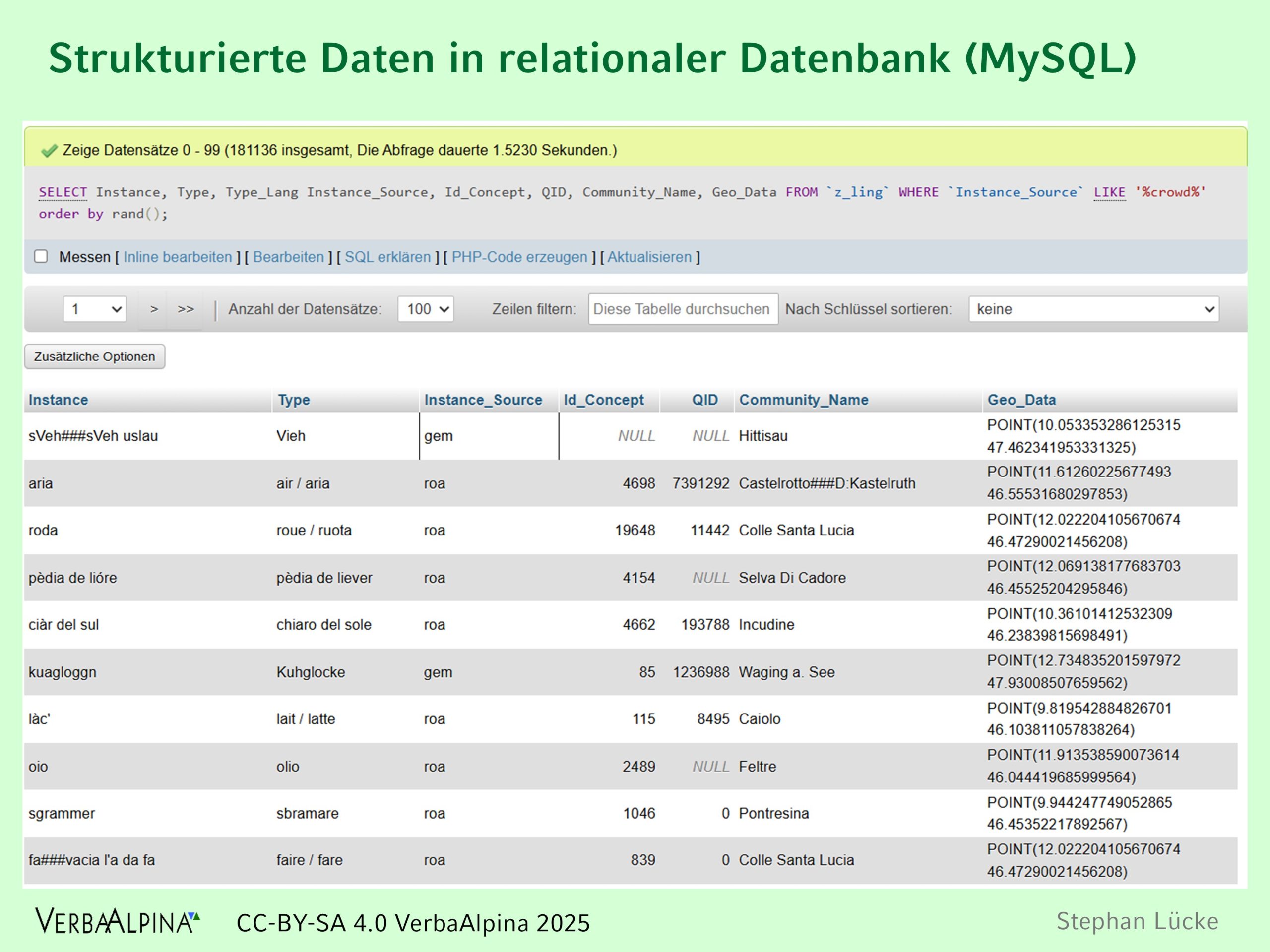Click PHP-Code erzeugen link
The image size is (1270, 952).
pos(519,257)
